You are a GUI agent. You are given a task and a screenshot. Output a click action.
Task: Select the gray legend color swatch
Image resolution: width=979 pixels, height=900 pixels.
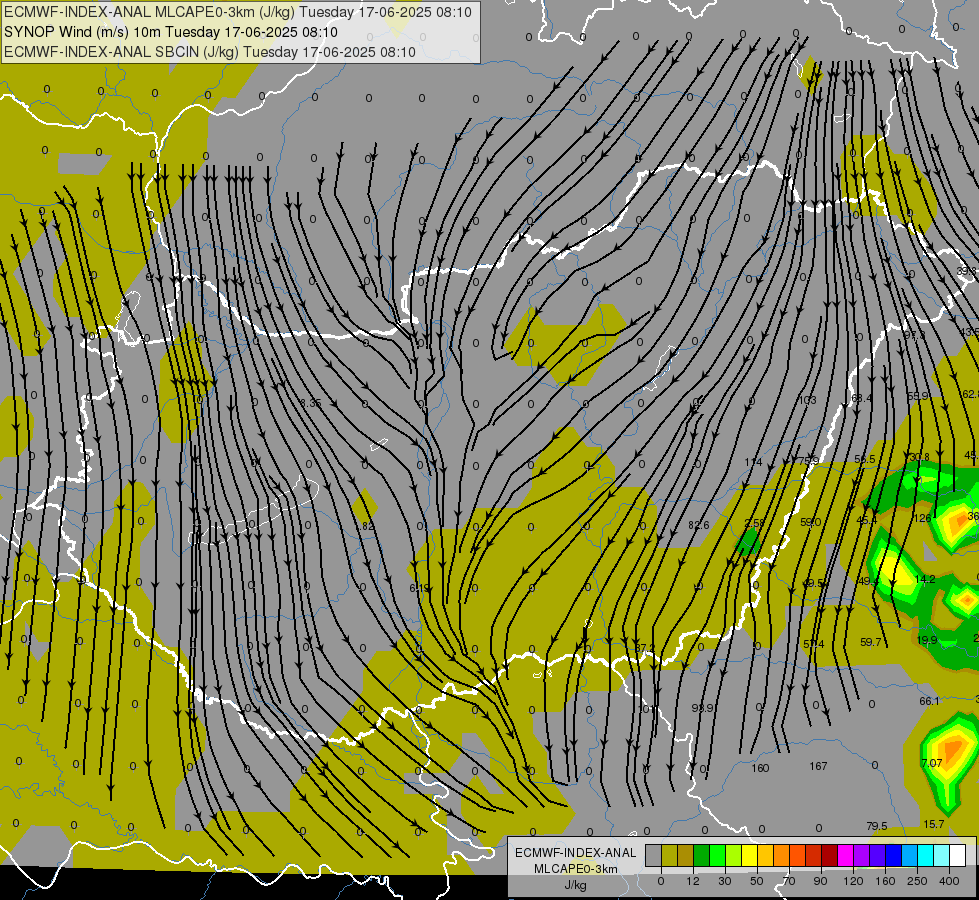click(653, 855)
